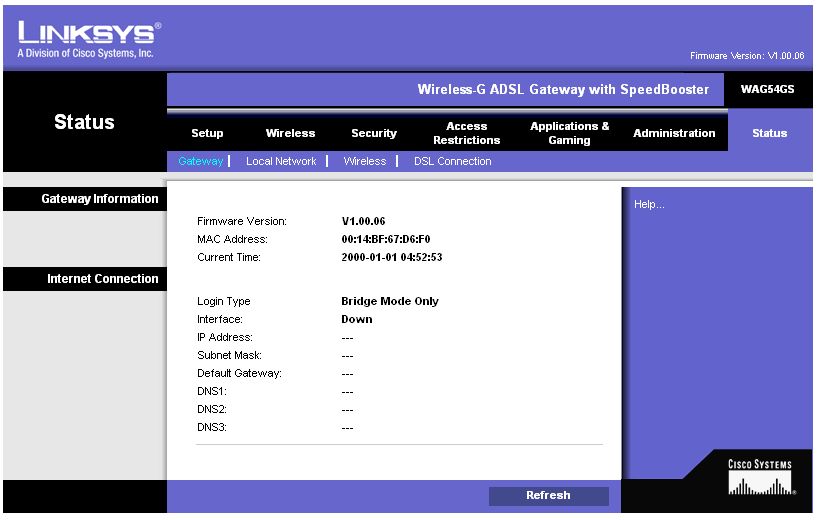Select the Status tab
Image resolution: width=819 pixels, height=520 pixels.
coord(769,133)
